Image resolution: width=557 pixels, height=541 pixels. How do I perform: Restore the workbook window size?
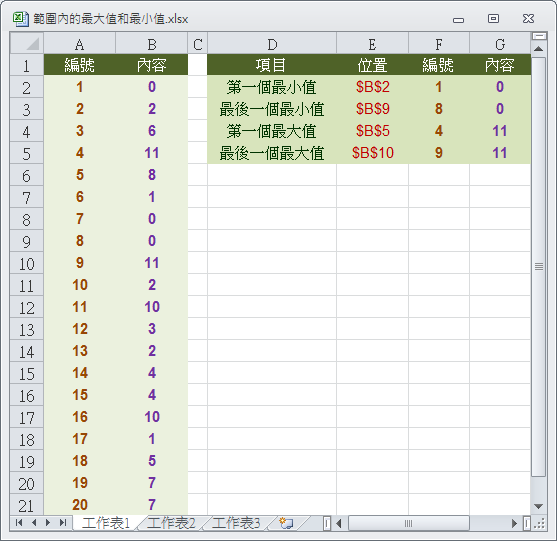493,18
